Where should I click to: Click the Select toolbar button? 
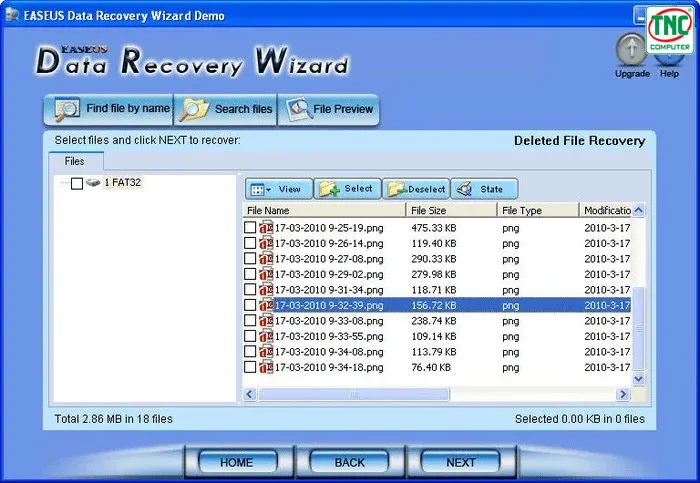(x=347, y=189)
